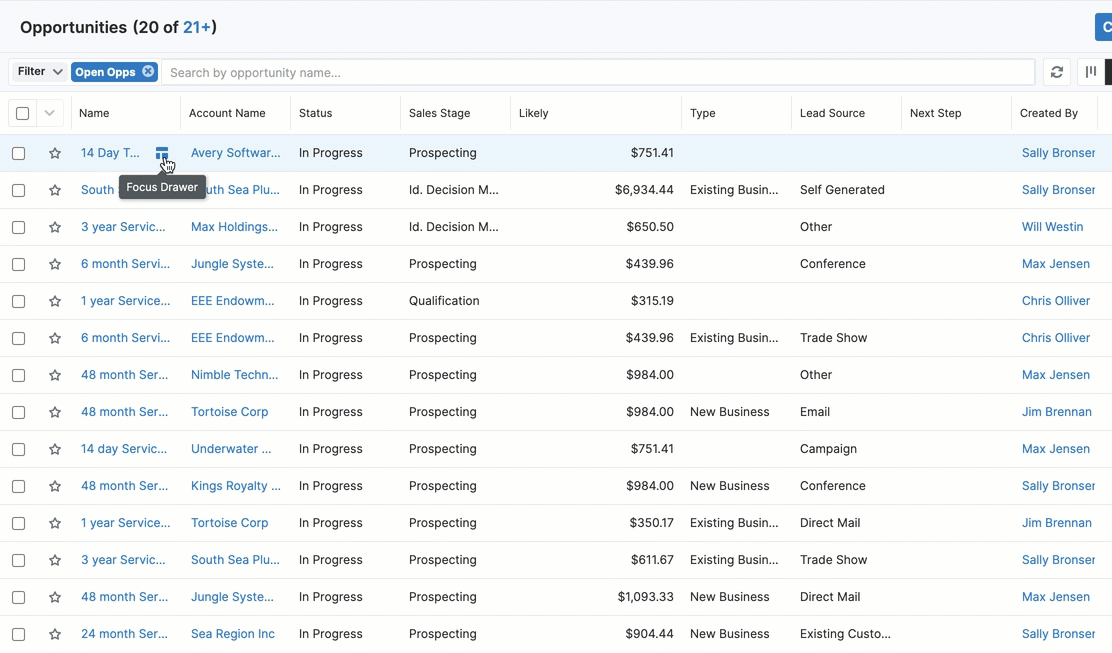Star the Max Holdings 3 year service row
Screen dimensions: 1112x653
55,227
